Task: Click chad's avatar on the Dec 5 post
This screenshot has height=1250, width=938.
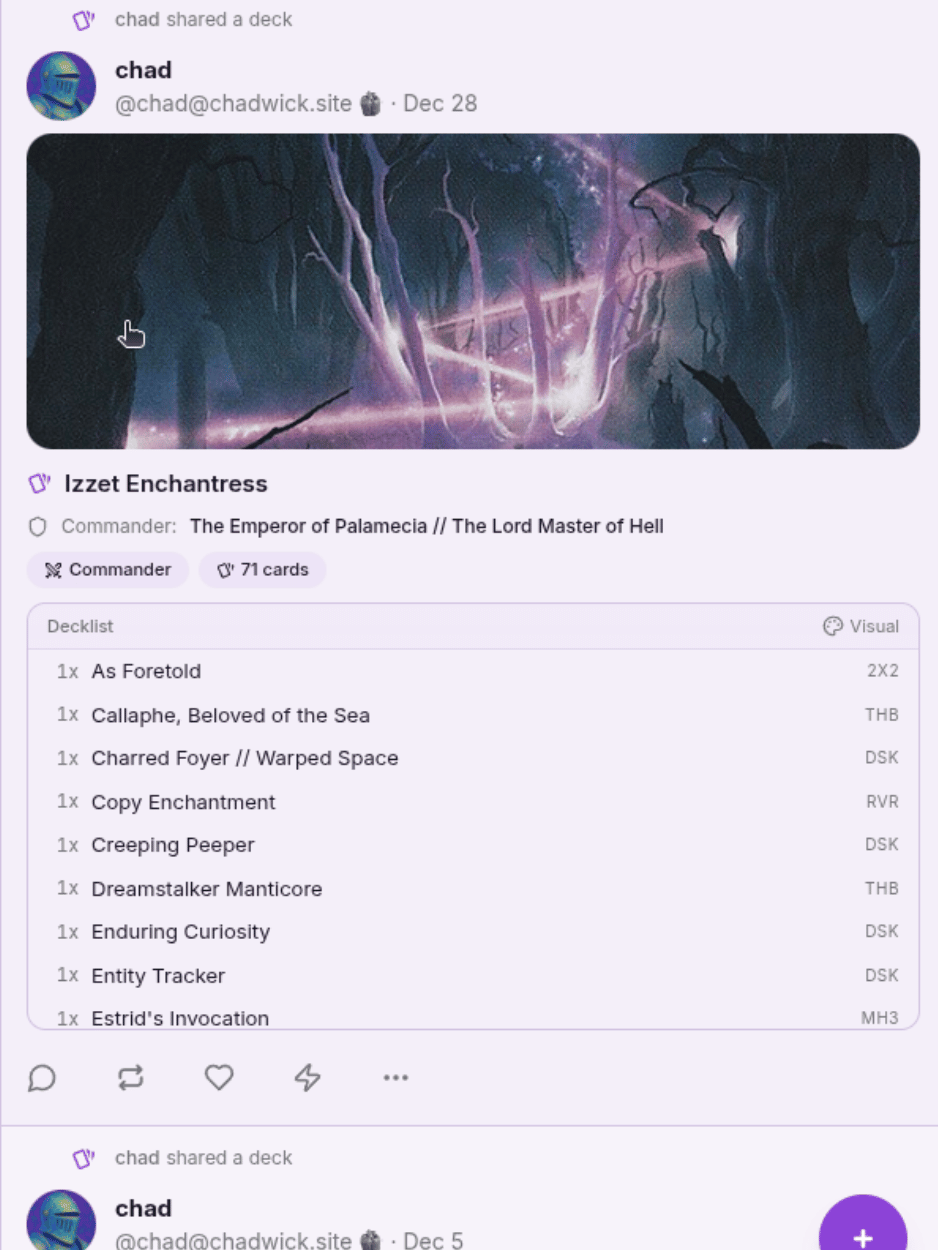Action: coord(61,1220)
